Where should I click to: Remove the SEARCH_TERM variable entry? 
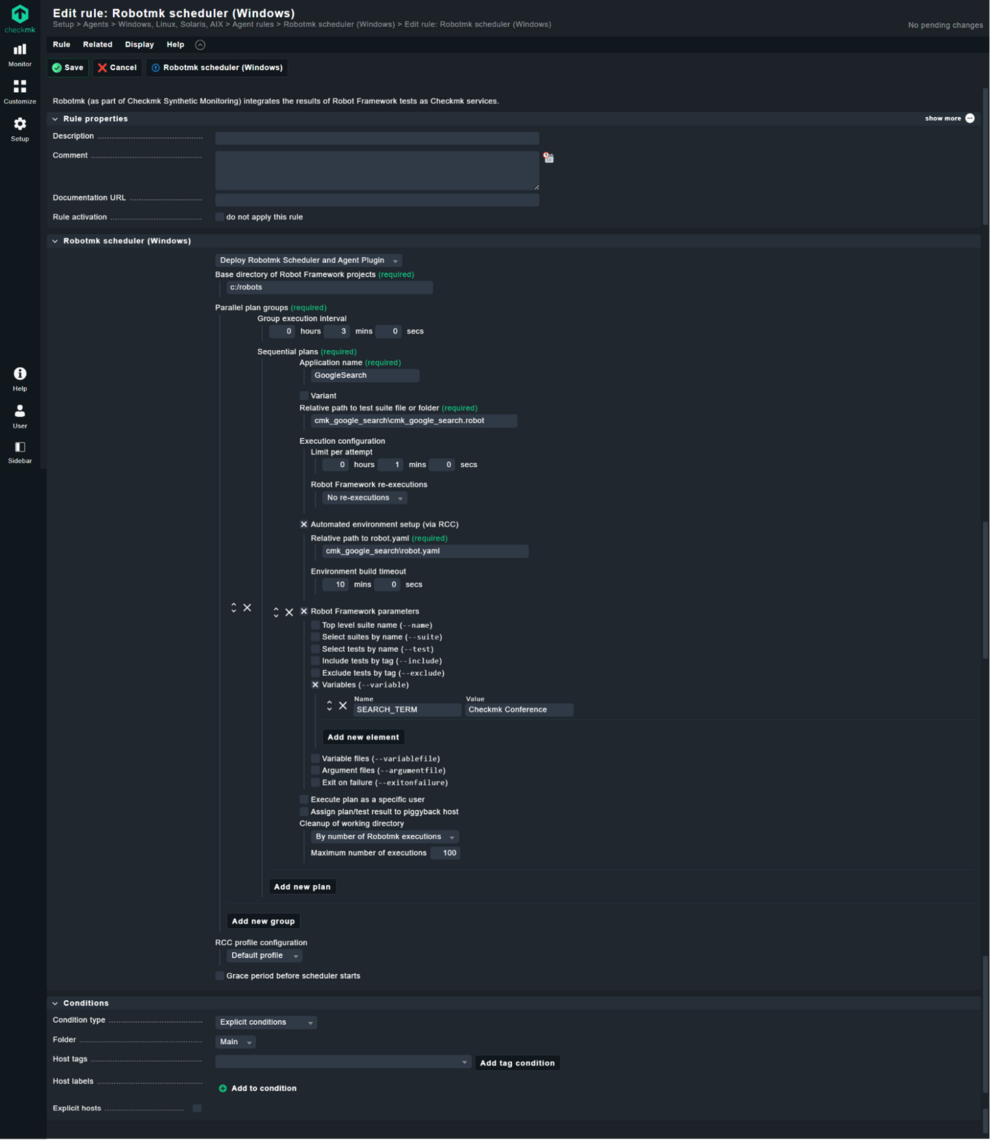[344, 707]
